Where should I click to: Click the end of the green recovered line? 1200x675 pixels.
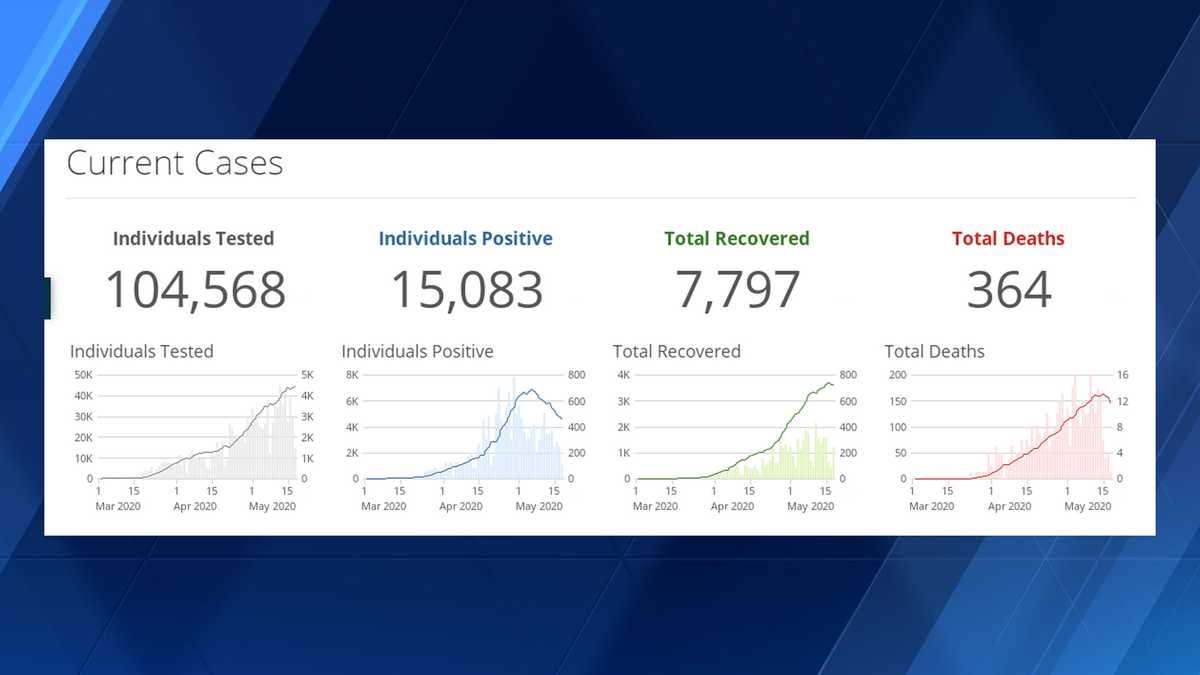pos(833,385)
